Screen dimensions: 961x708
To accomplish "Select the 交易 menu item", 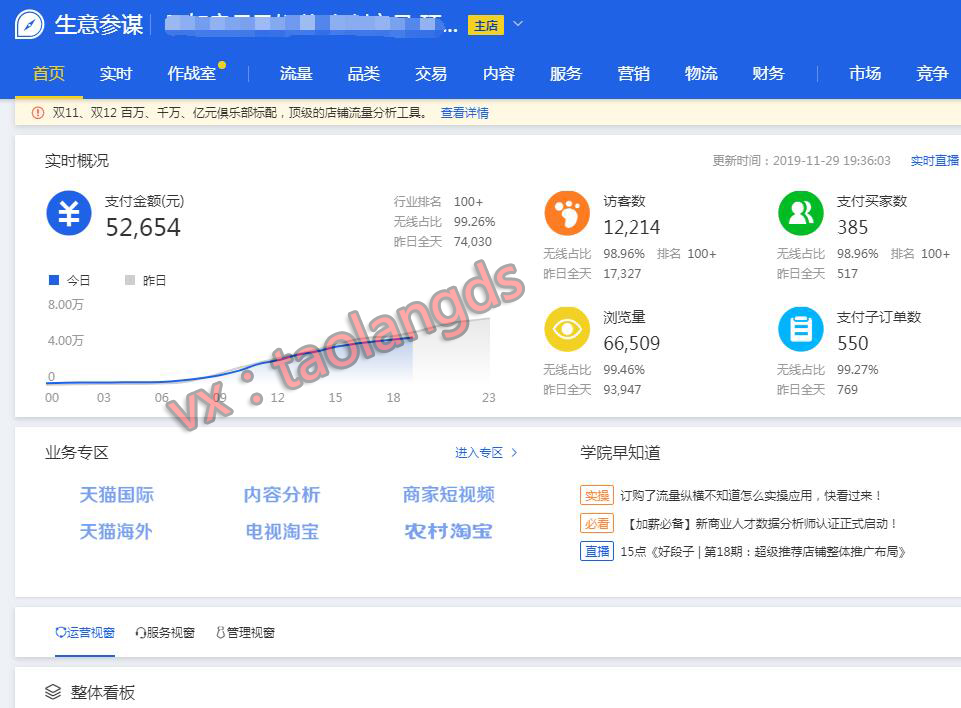I will [431, 74].
